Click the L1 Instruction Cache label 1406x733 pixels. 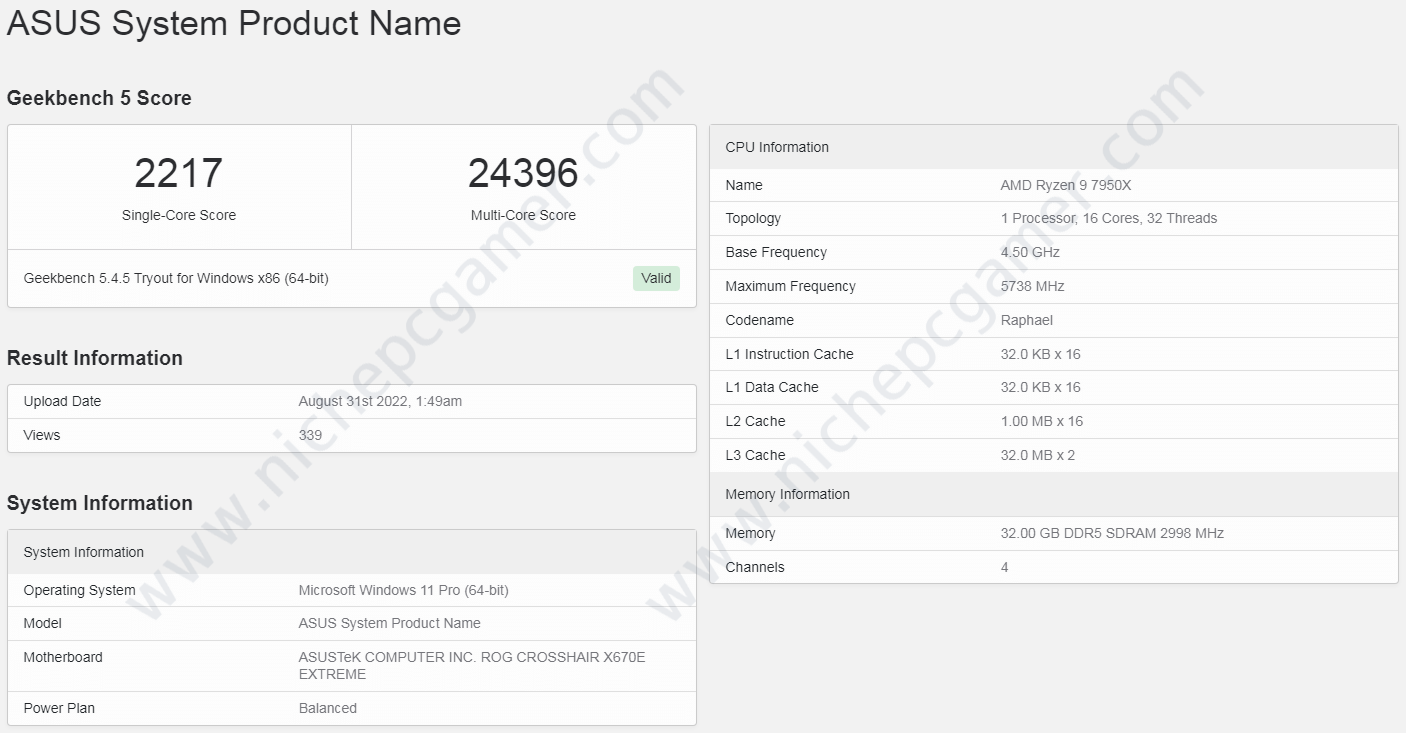(x=790, y=354)
